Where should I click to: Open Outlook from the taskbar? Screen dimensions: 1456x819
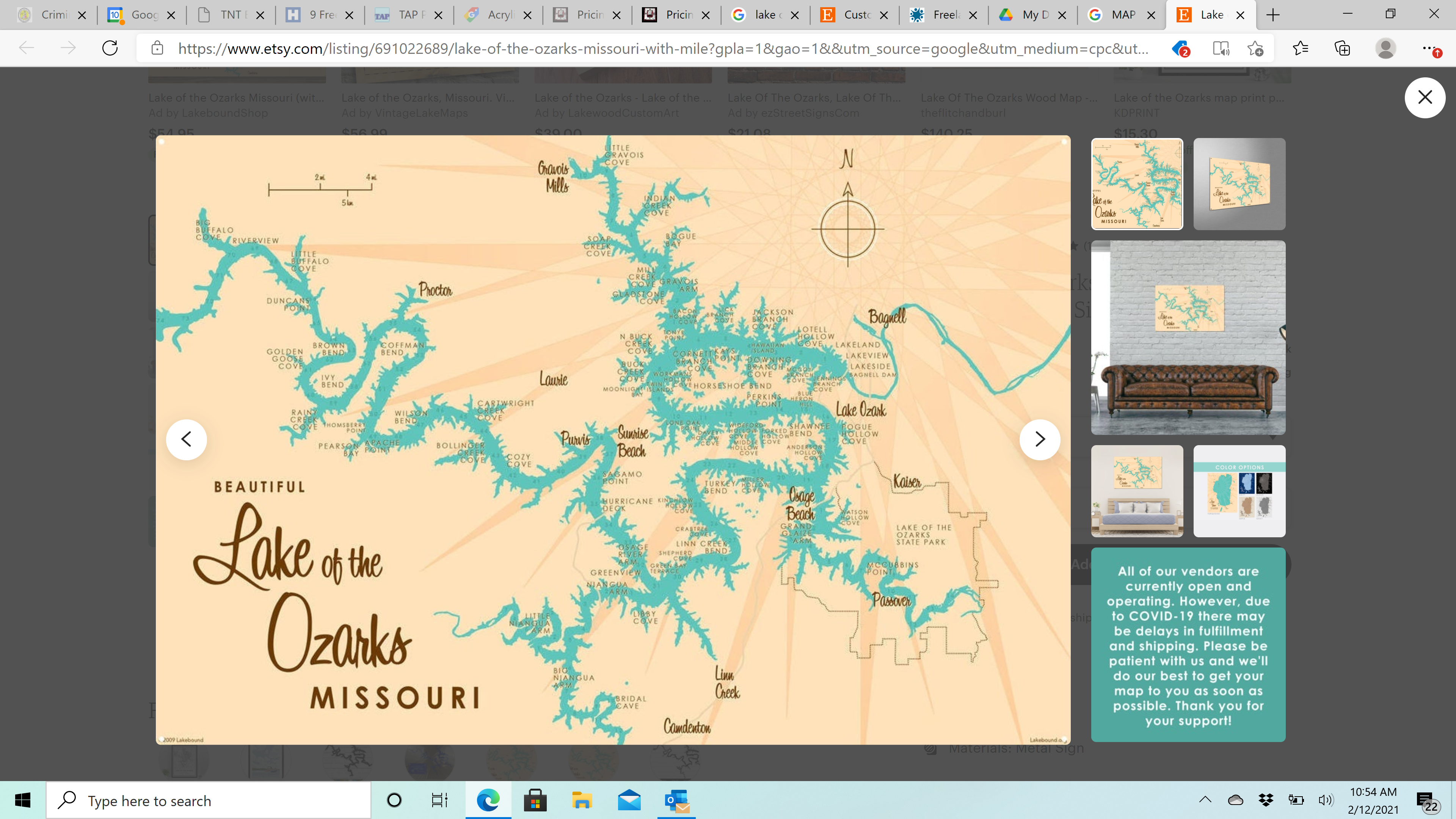coord(676,800)
